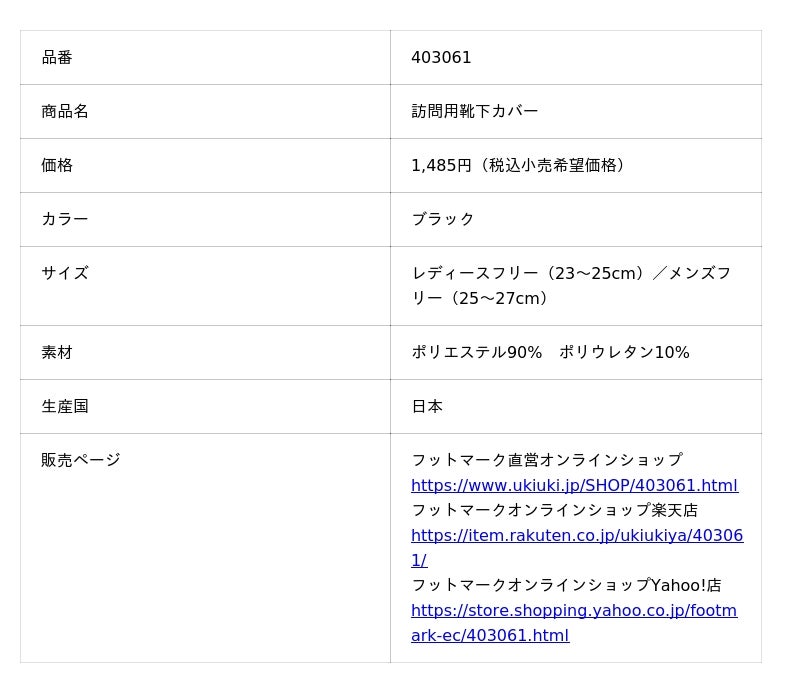Open the ukiuki.jp SHOP product link
This screenshot has height=693, width=800.
pos(574,486)
